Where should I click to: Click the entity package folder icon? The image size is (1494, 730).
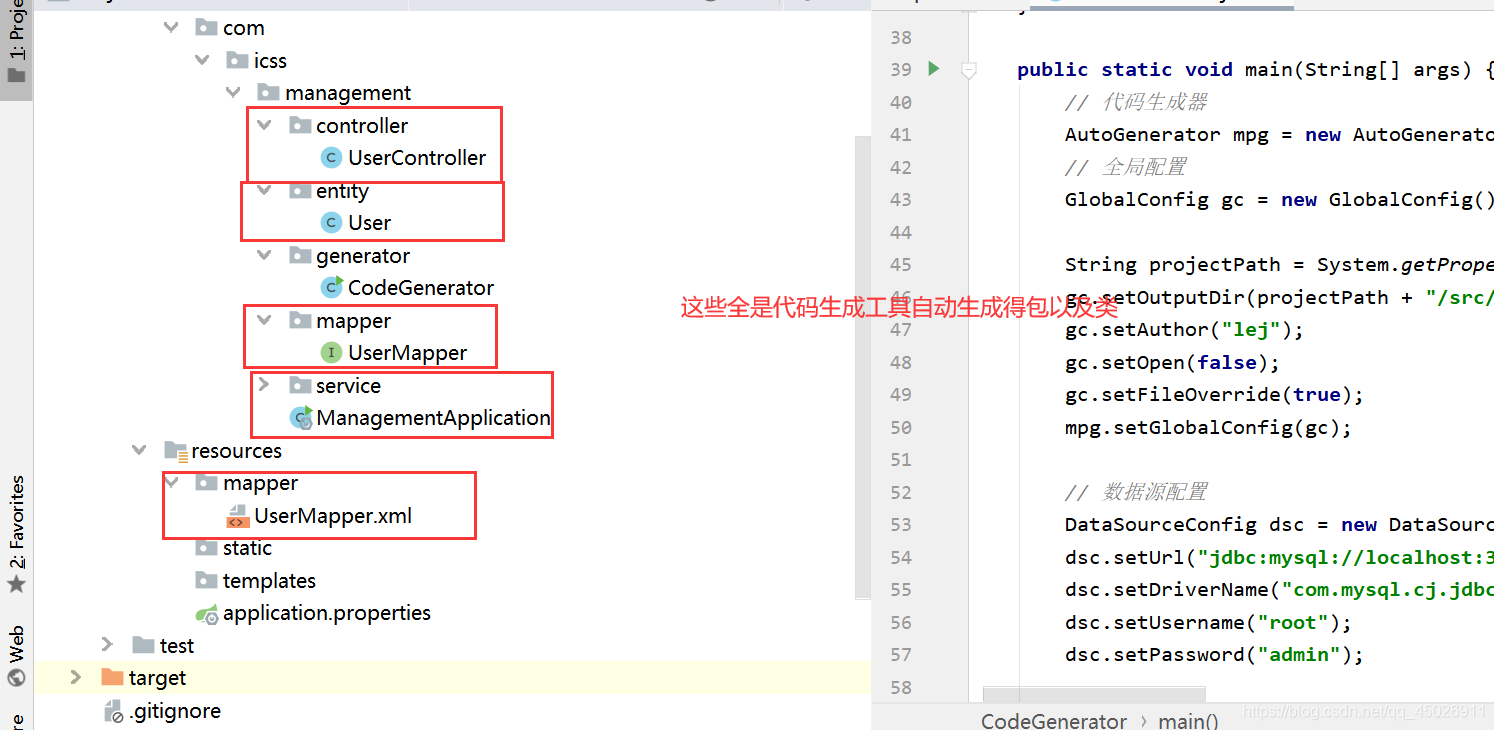point(300,190)
